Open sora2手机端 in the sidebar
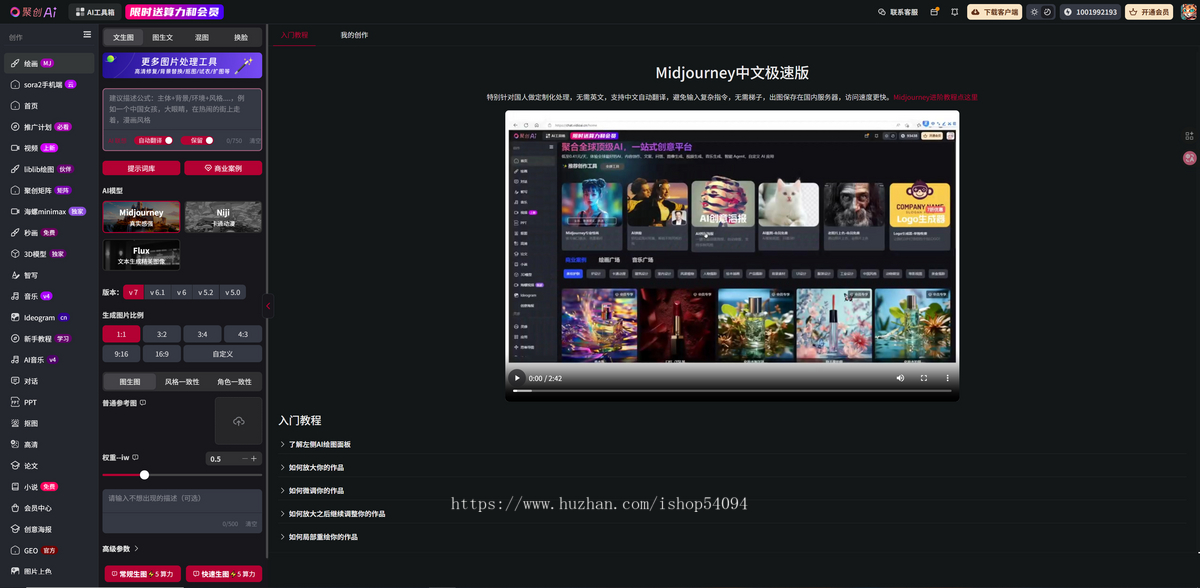 pos(49,84)
